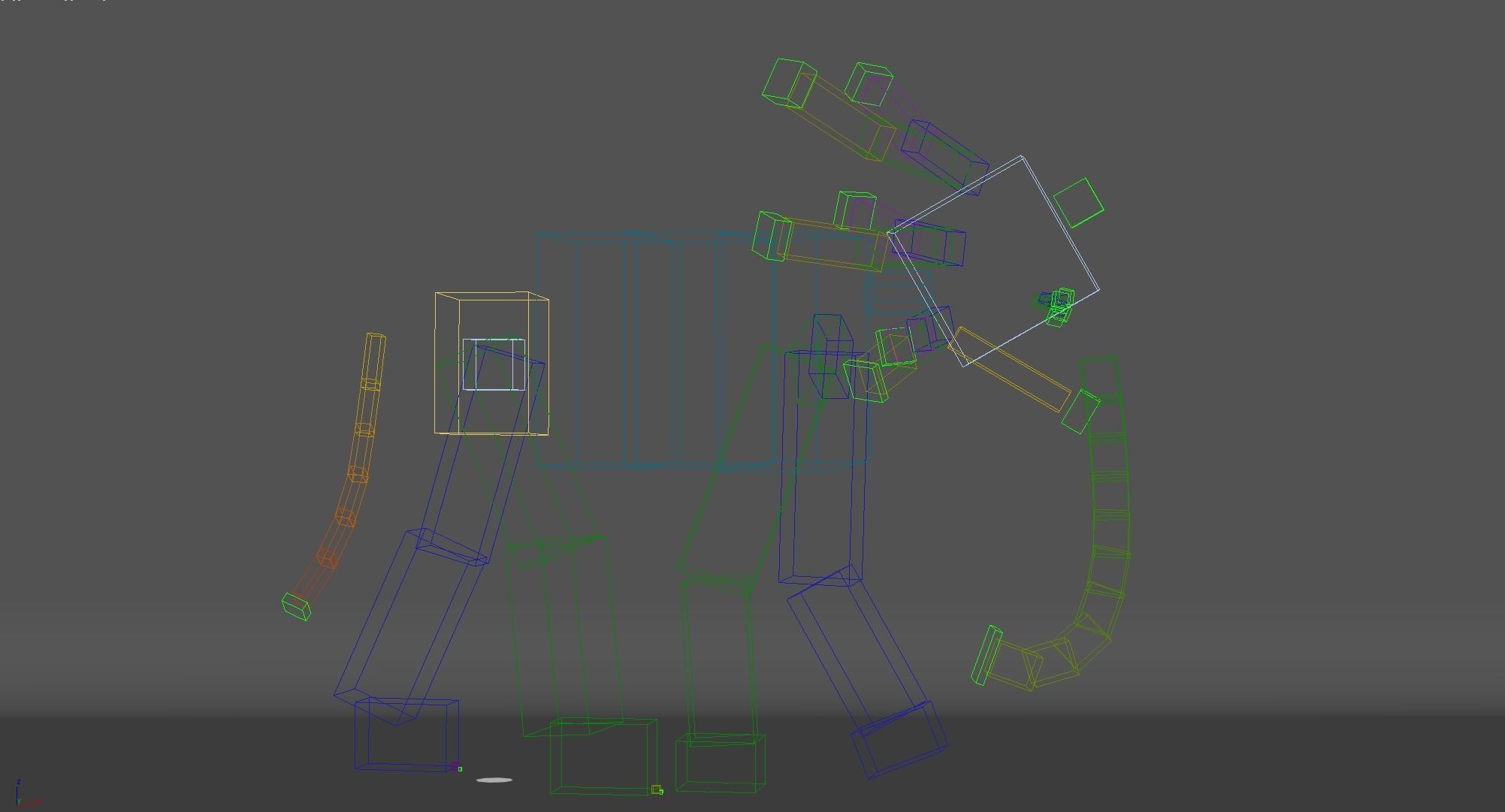
Task: Click the white oval marker on ground
Action: (494, 780)
